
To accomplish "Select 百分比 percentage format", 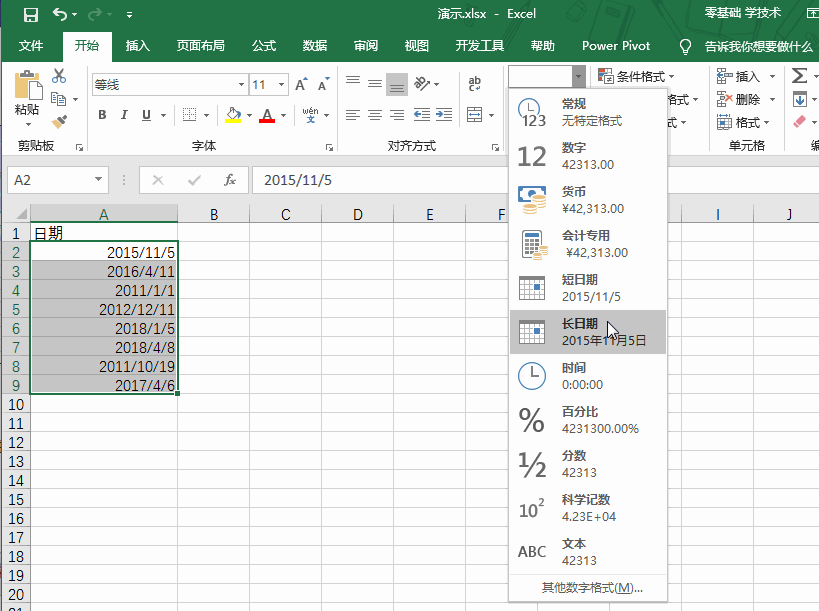I will 588,420.
